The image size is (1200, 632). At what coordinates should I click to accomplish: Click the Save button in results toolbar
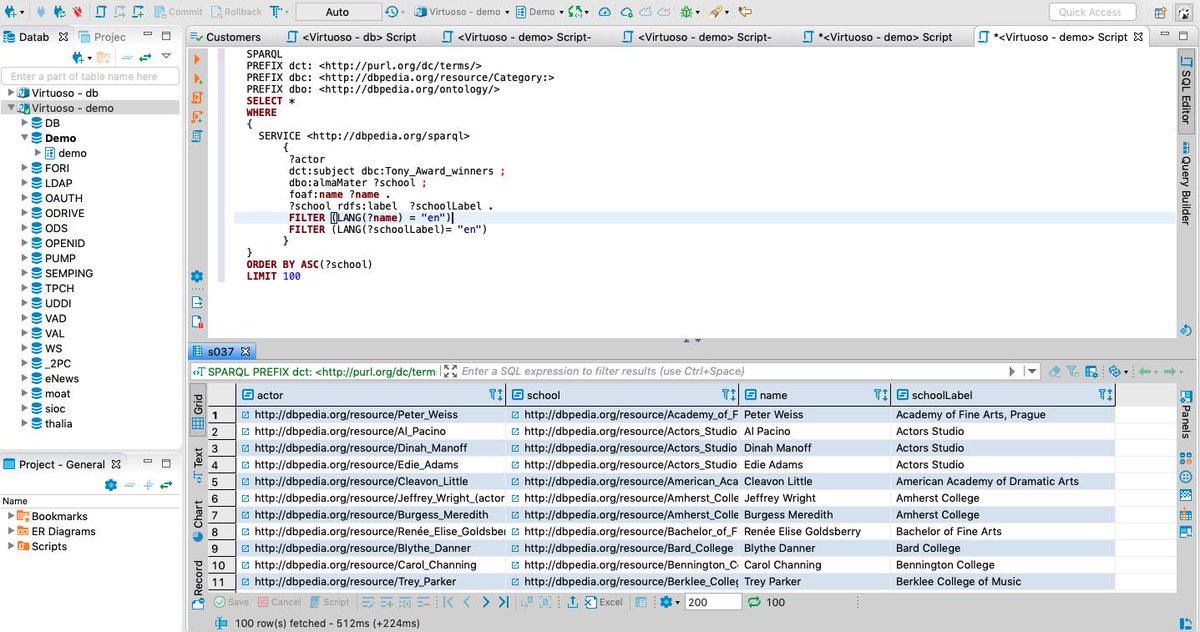(x=231, y=602)
